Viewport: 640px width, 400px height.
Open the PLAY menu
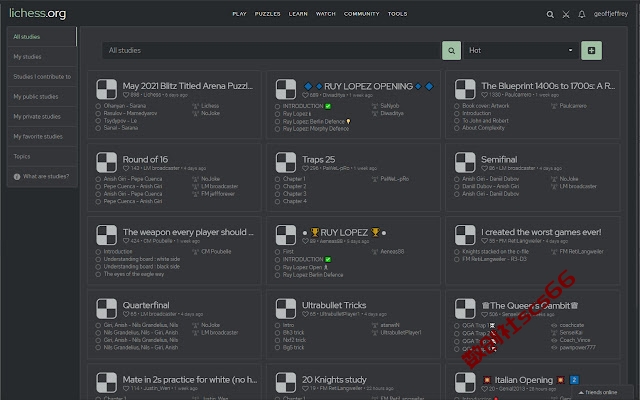[239, 14]
